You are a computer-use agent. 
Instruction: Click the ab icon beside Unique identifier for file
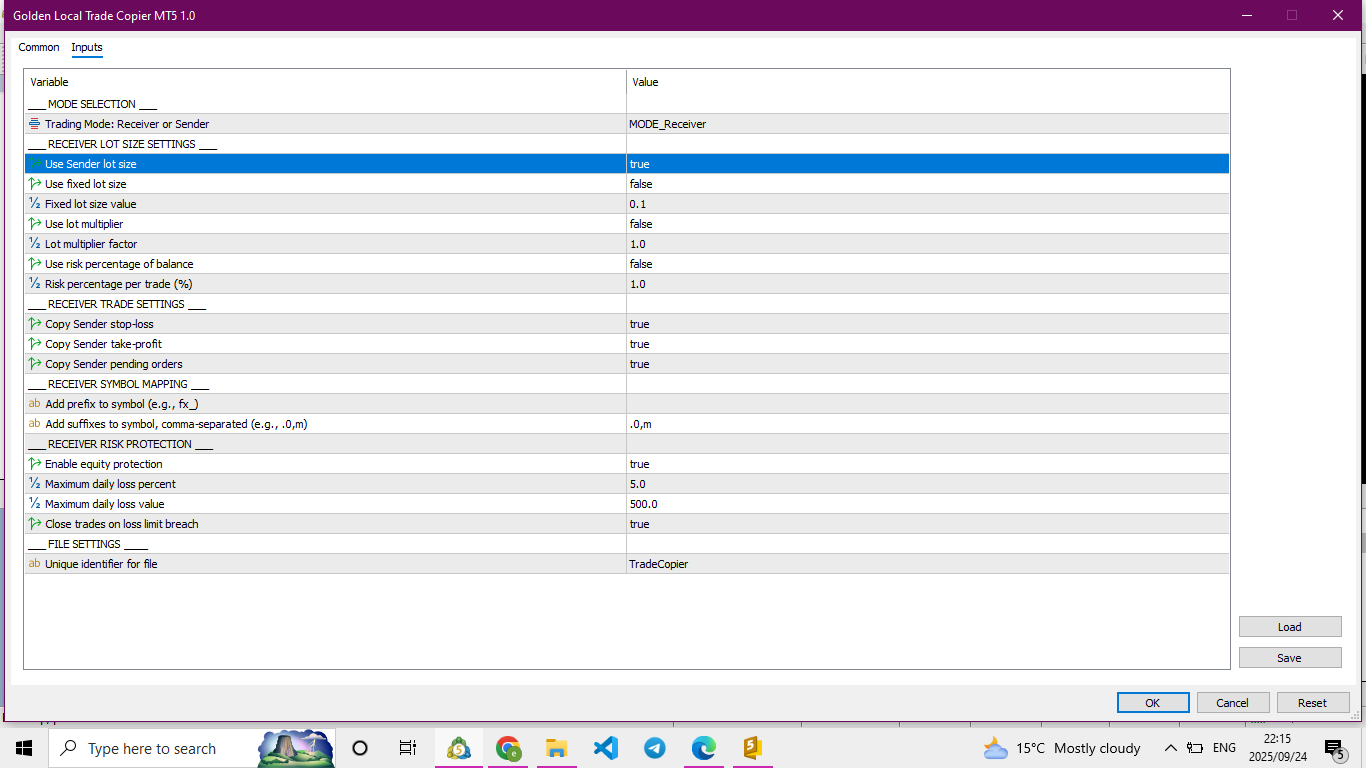35,564
